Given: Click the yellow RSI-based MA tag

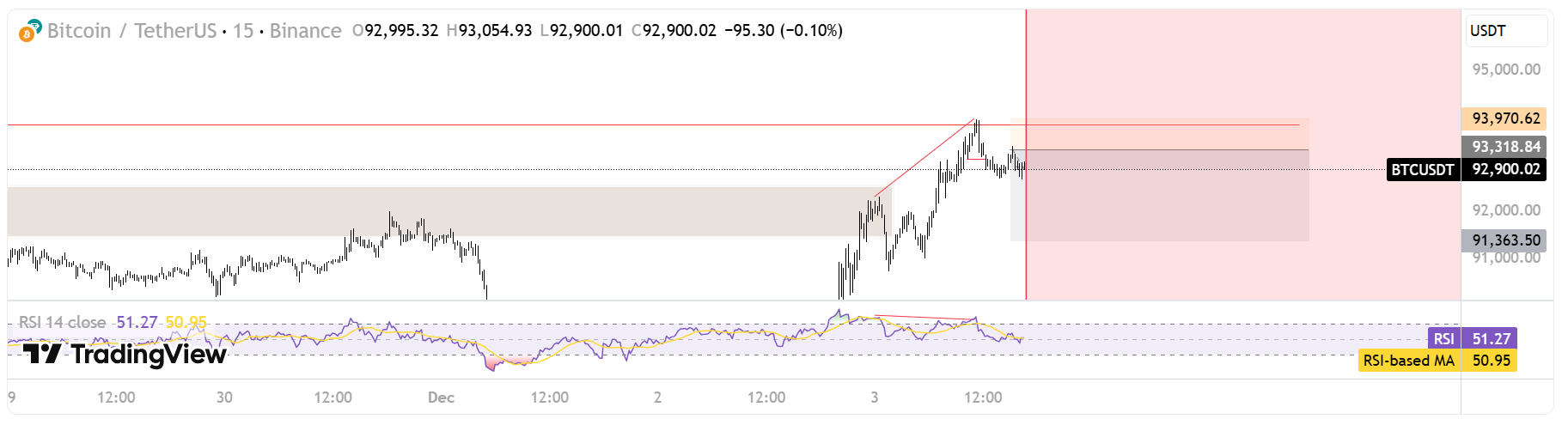Looking at the screenshot, I should 1408,361.
